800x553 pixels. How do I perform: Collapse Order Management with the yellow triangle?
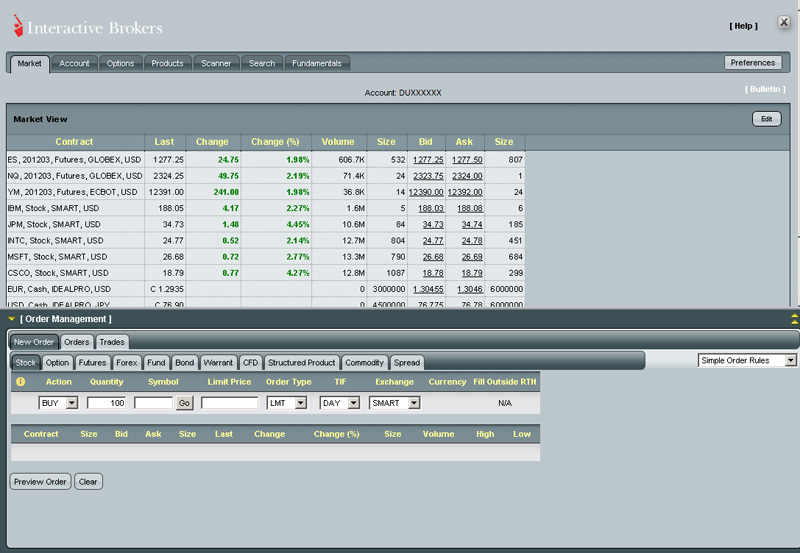click(x=11, y=319)
